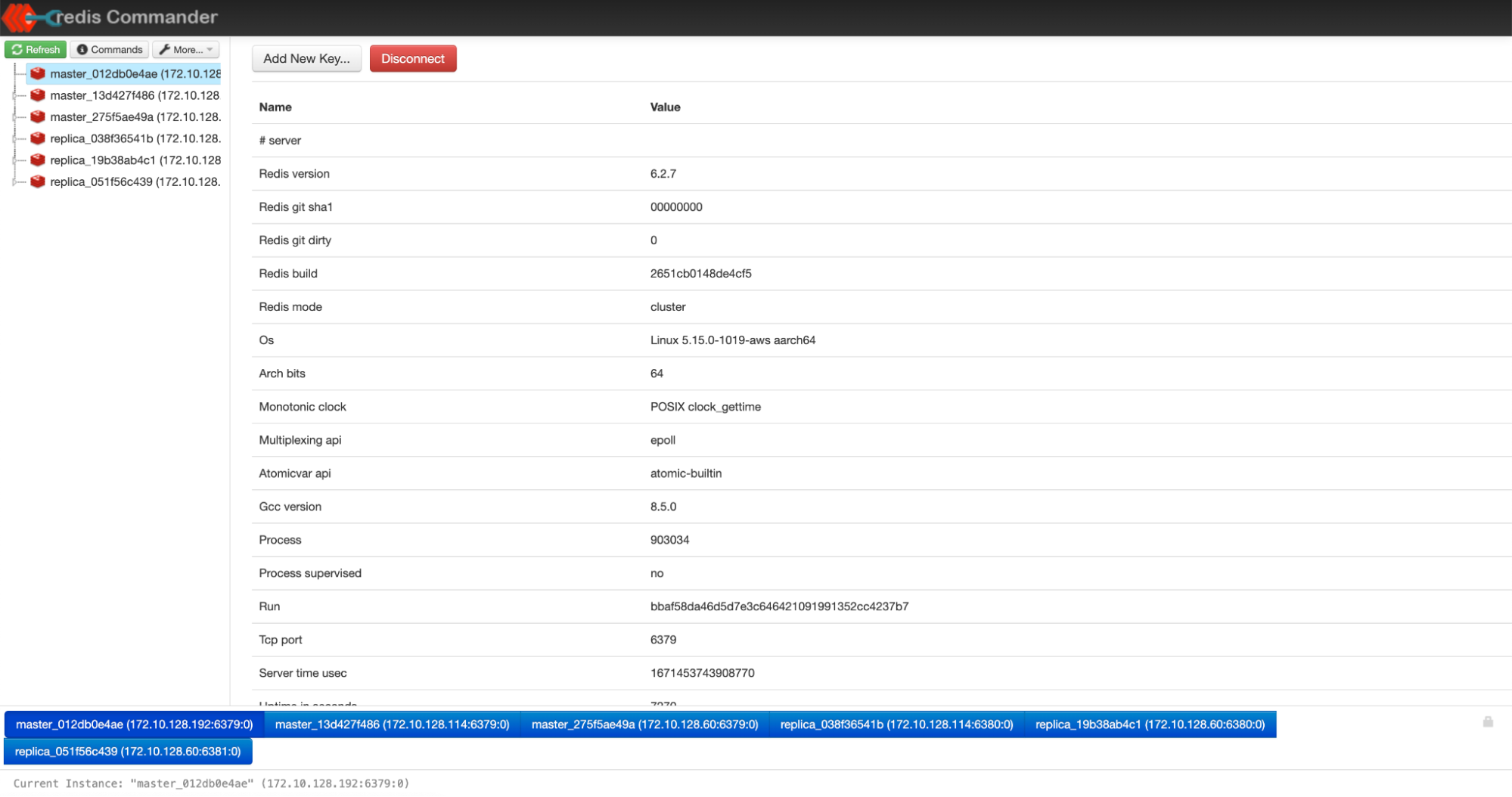Image resolution: width=1512 pixels, height=797 pixels.
Task: Switch to replica_19b38ab4c1 bottom tab
Action: pyautogui.click(x=1150, y=724)
